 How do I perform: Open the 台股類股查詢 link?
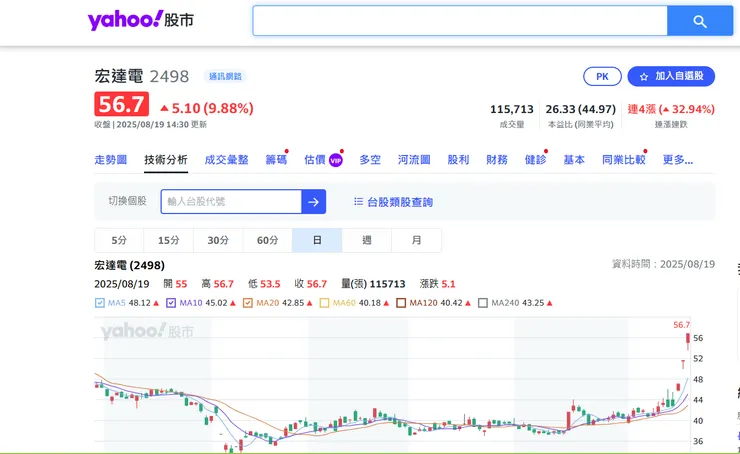tap(400, 202)
